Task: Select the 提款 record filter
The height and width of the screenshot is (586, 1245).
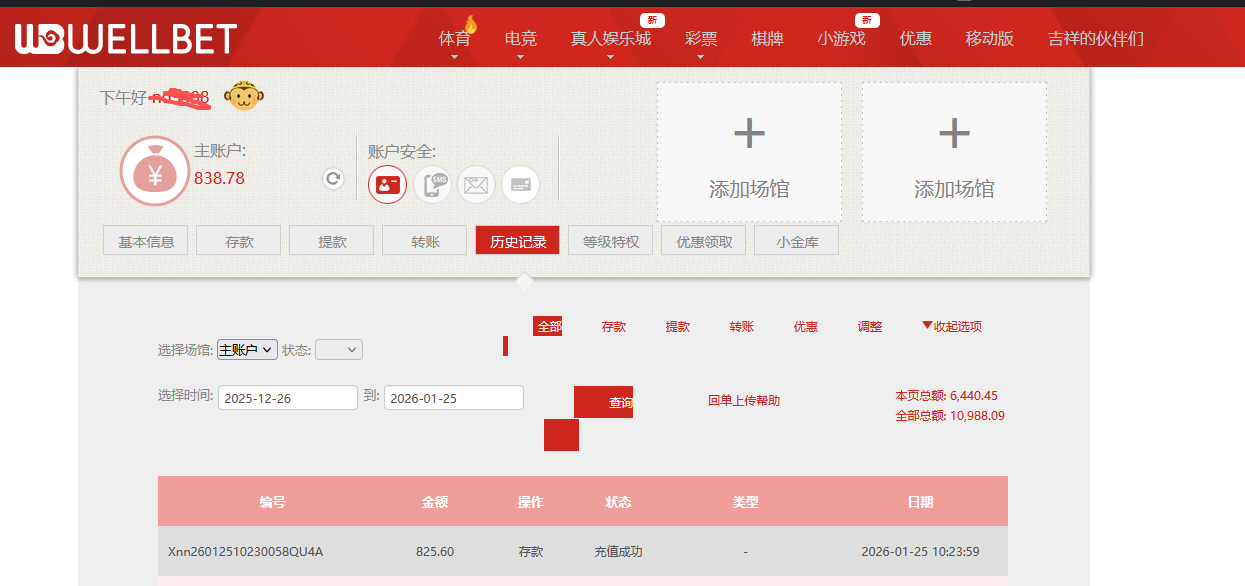Action: click(678, 326)
